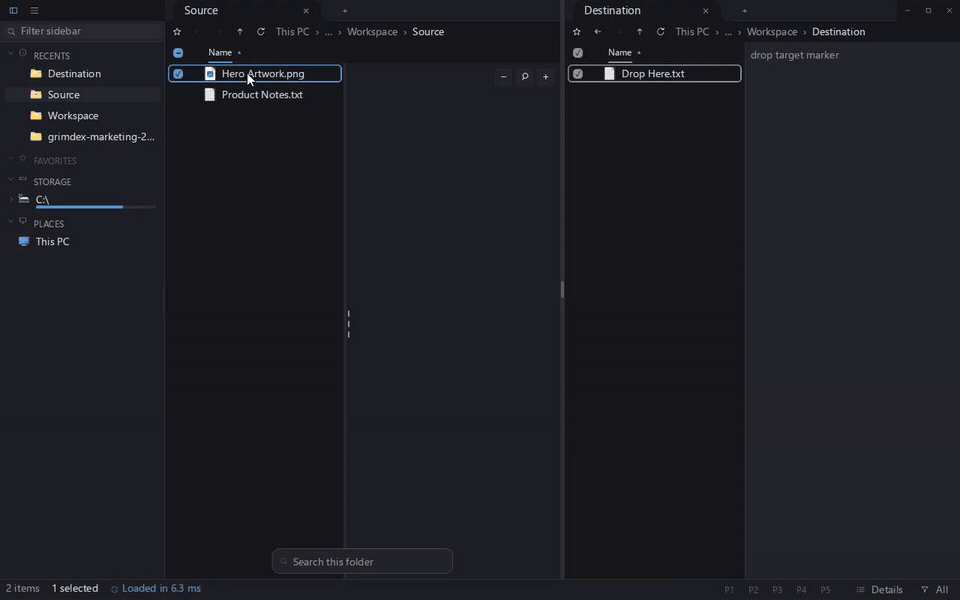Click This PC in Source breadcrumb
Viewport: 960px width, 600px height.
click(292, 32)
